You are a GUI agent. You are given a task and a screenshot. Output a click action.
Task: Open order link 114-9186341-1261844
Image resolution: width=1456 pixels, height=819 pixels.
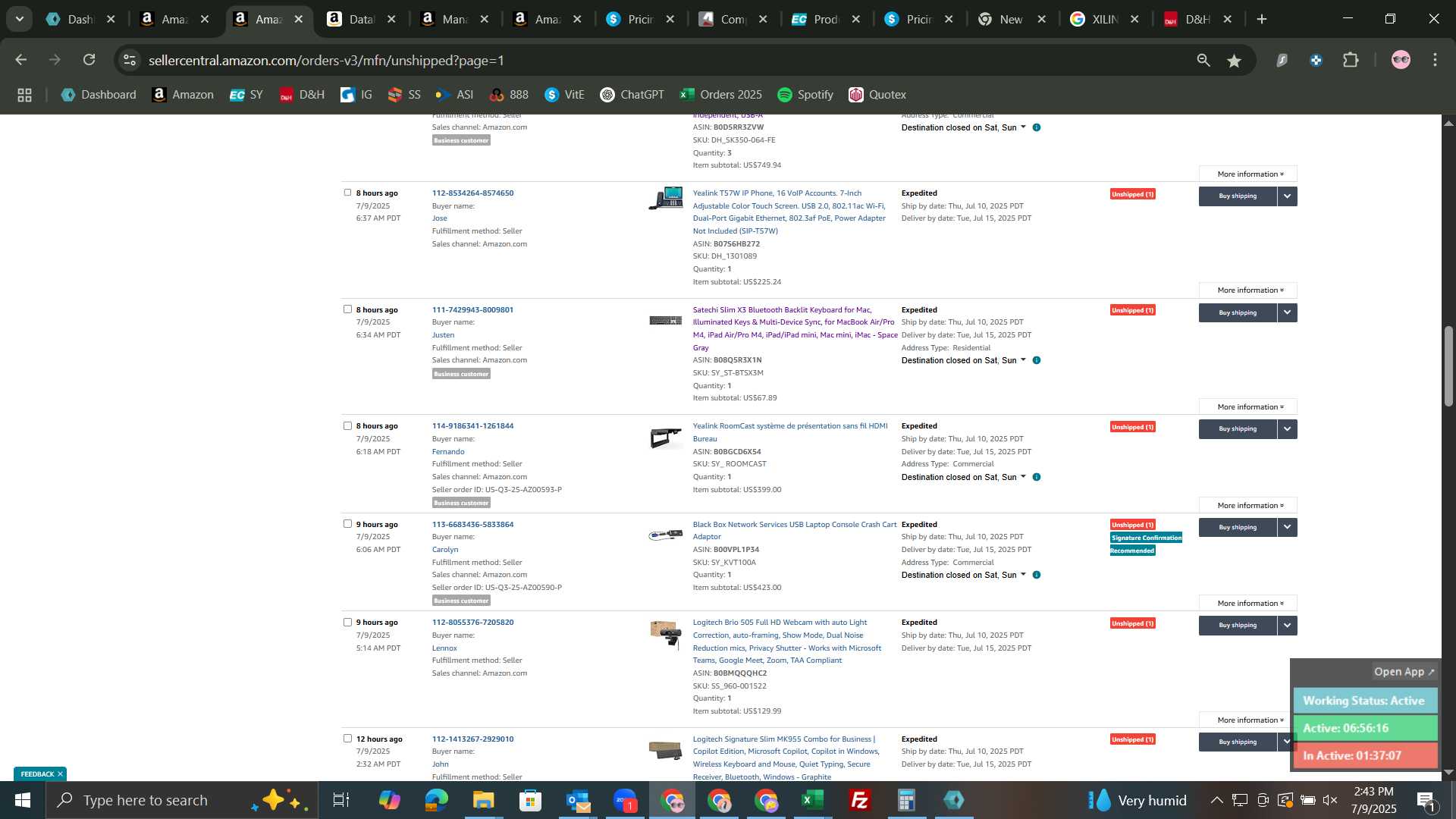tap(472, 426)
